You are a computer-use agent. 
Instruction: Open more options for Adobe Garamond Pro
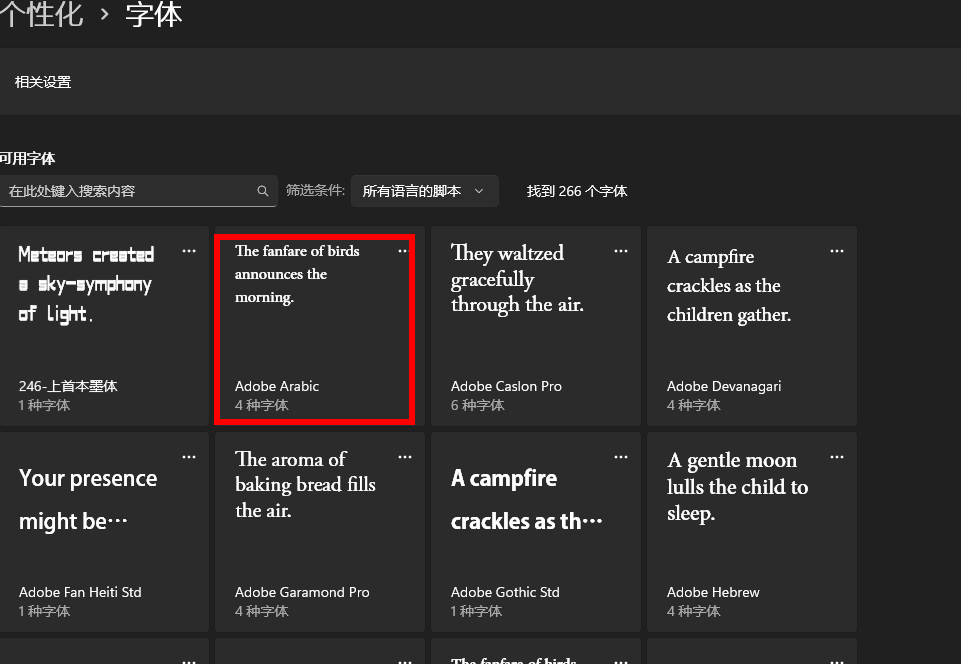click(x=405, y=457)
